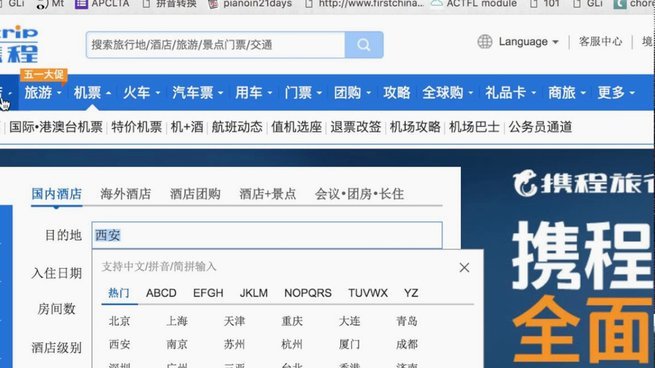Screen dimensions: 655x368
Task: Choose city 青岛
Action: [407, 321]
